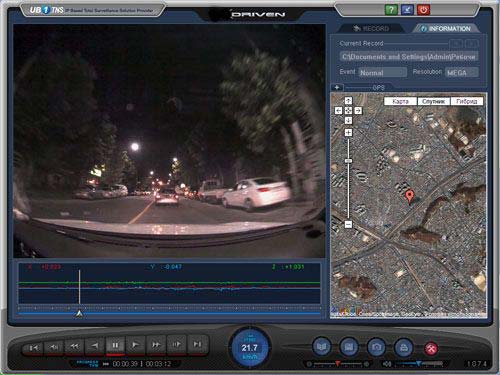Click the blue playback progress bar

169,314
